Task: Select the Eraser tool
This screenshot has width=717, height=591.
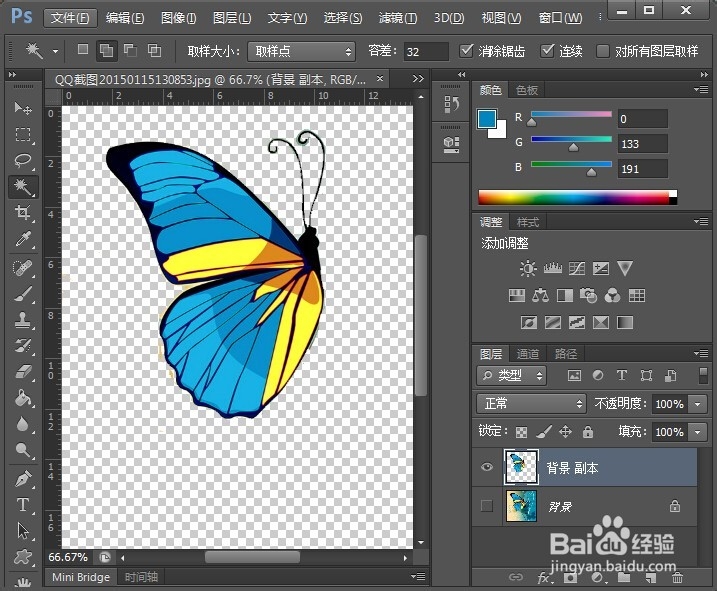Action: (22, 371)
